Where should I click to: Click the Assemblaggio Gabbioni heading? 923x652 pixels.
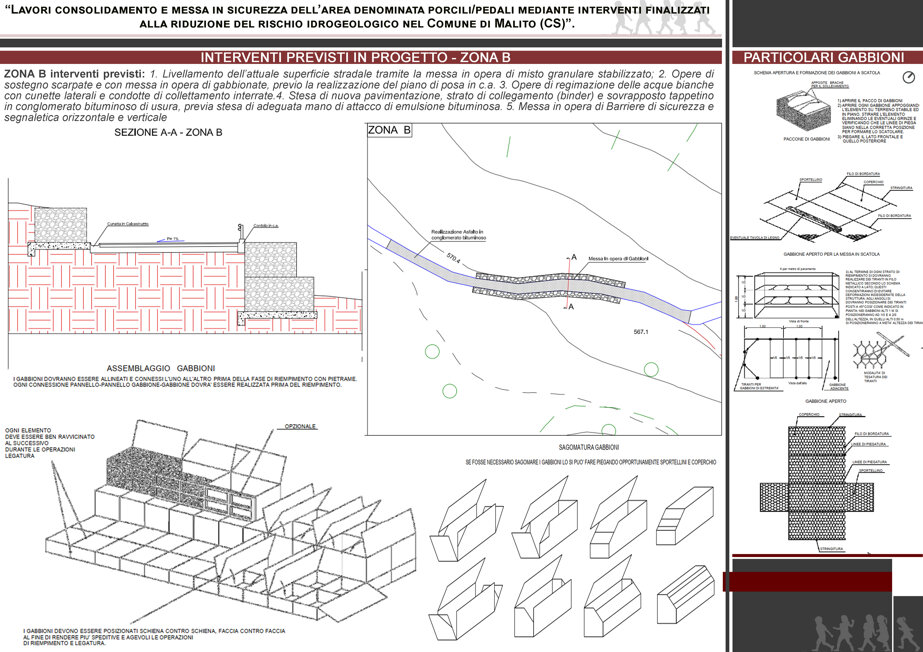(x=161, y=368)
